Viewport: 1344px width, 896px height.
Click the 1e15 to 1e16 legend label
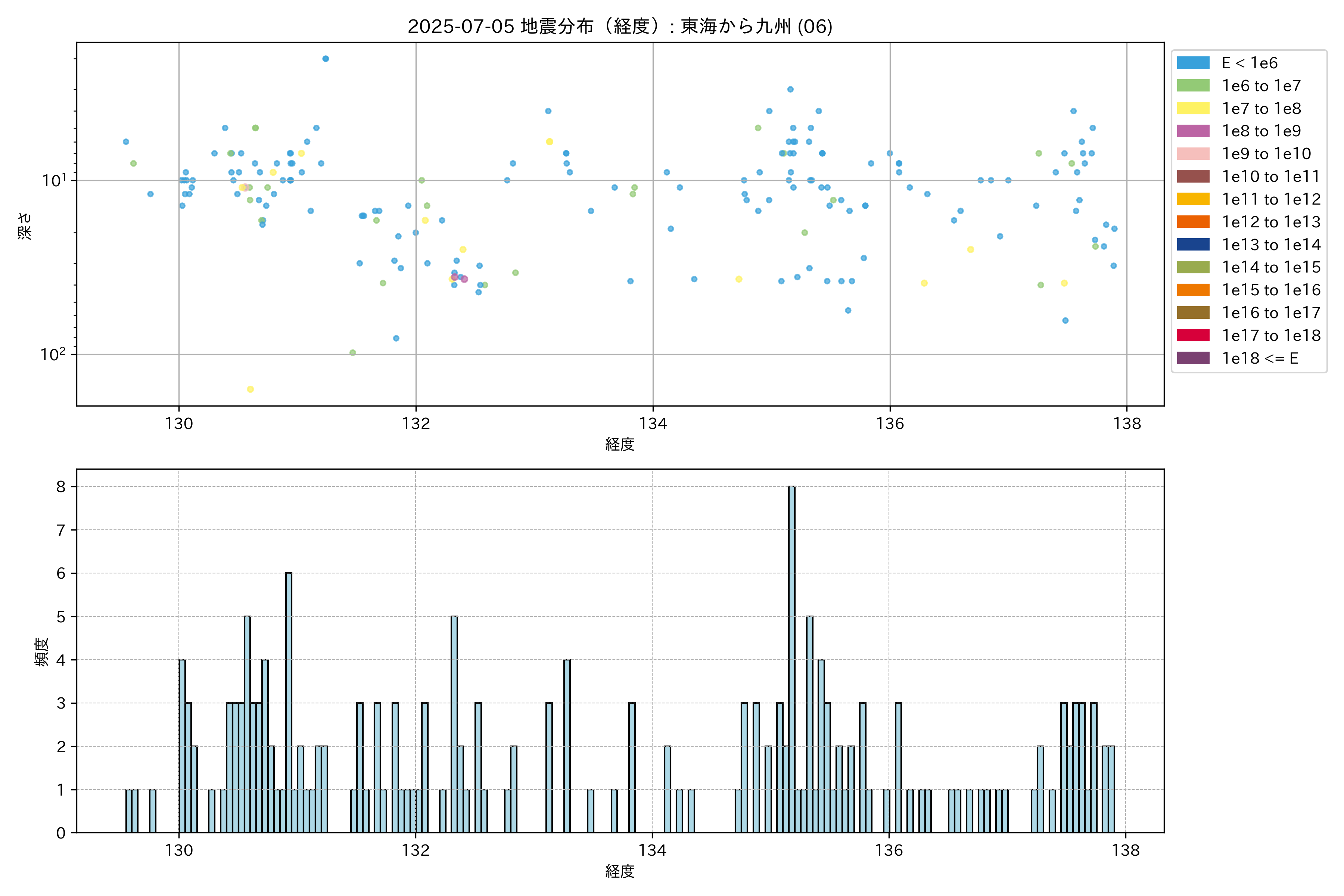(x=1270, y=290)
